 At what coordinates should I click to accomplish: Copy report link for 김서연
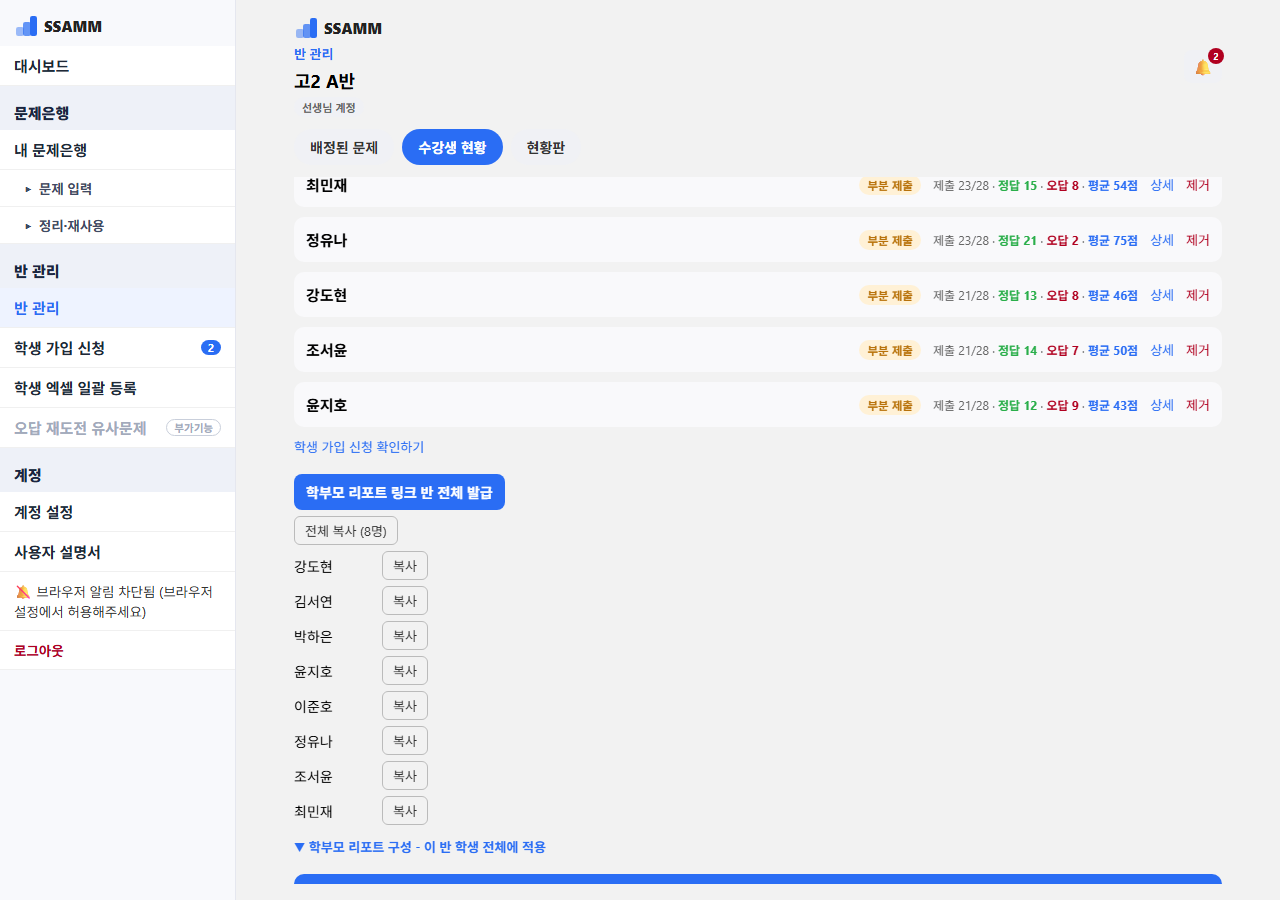pyautogui.click(x=405, y=601)
